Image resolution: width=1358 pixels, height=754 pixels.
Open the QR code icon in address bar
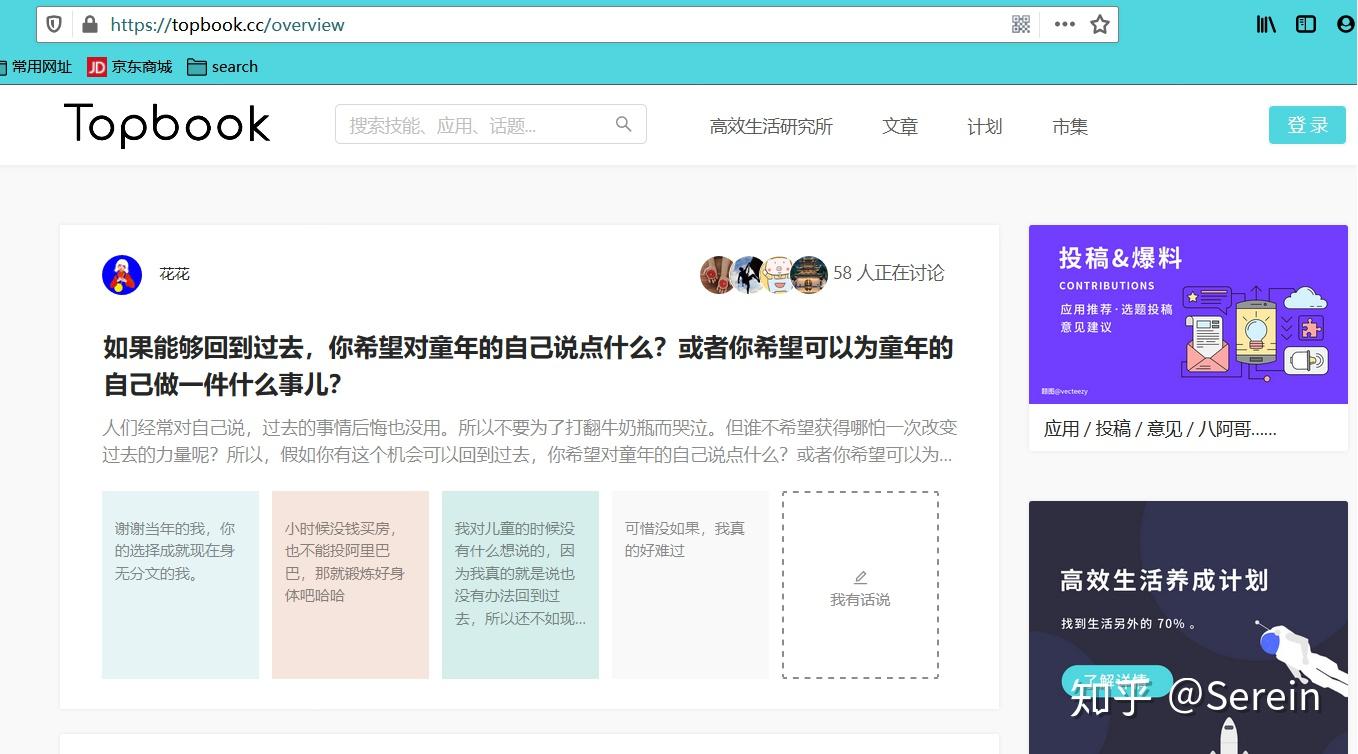[x=1020, y=24]
